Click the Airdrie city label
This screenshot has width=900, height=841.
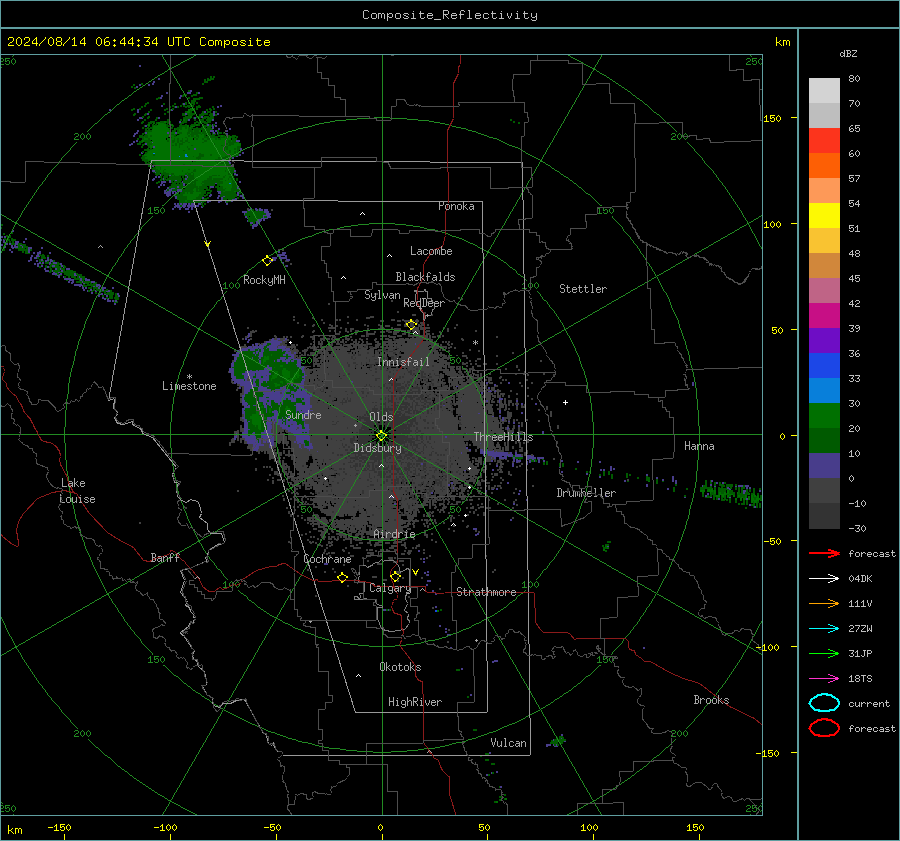[394, 534]
